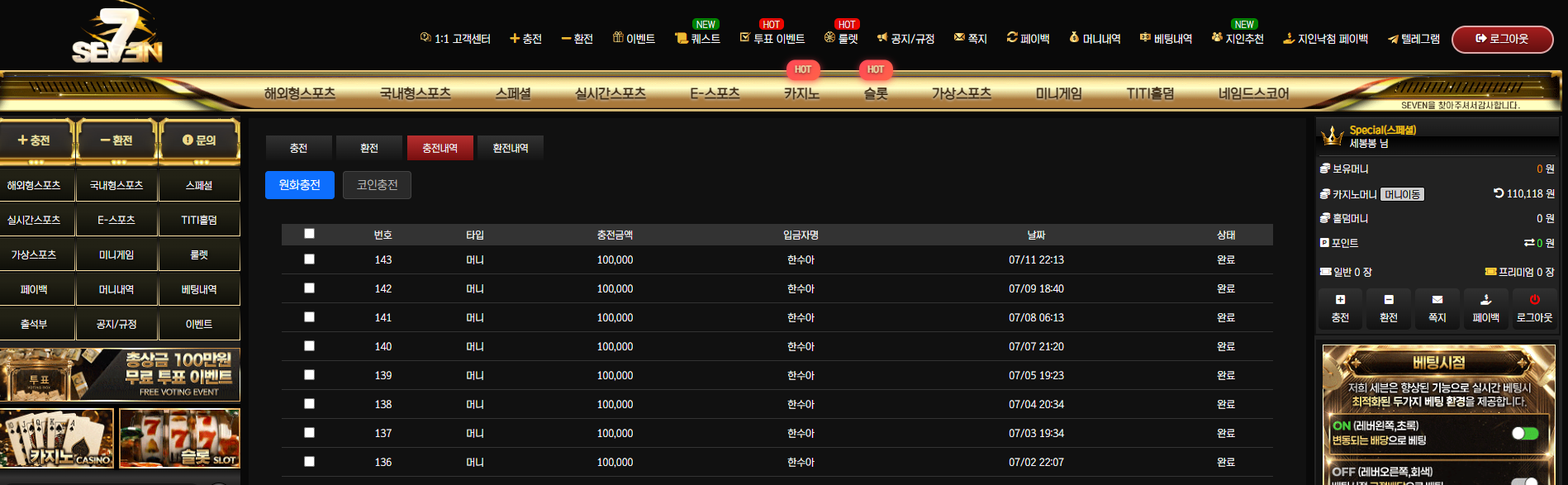Screen dimensions: 1568x485
Task: Open 텔레그램 link in top bar
Action: click(x=1414, y=39)
